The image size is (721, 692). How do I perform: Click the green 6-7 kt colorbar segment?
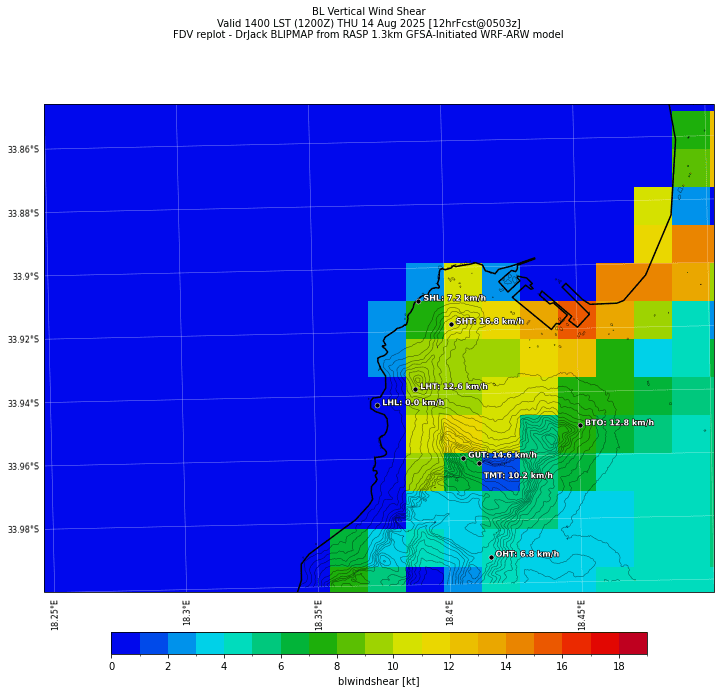tap(295, 643)
